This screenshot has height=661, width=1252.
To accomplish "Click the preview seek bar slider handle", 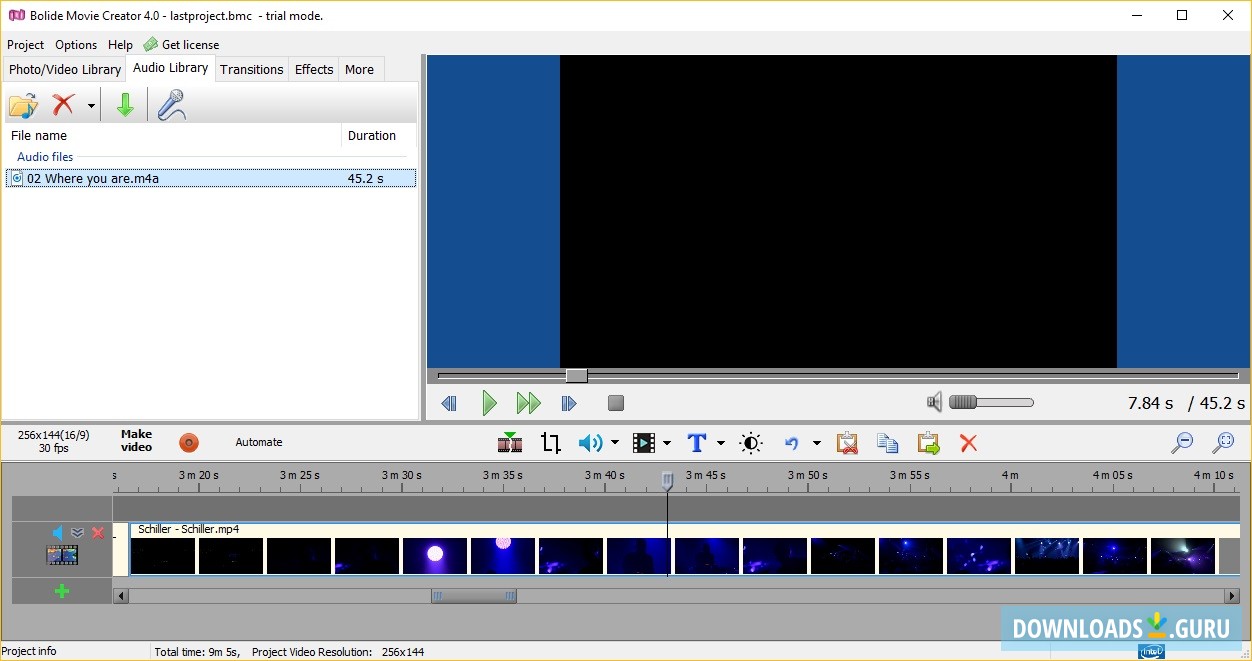I will pos(576,376).
